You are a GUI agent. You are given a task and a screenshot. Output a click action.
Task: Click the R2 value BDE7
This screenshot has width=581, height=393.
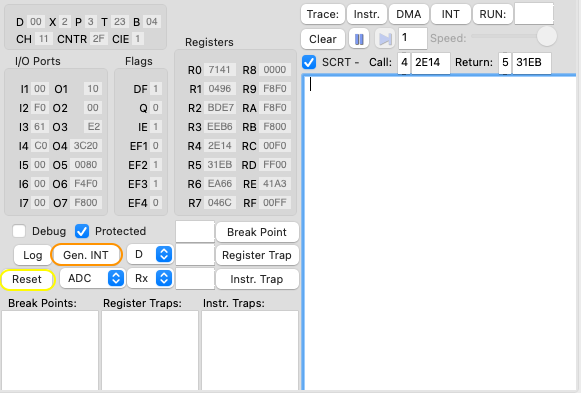coord(220,108)
